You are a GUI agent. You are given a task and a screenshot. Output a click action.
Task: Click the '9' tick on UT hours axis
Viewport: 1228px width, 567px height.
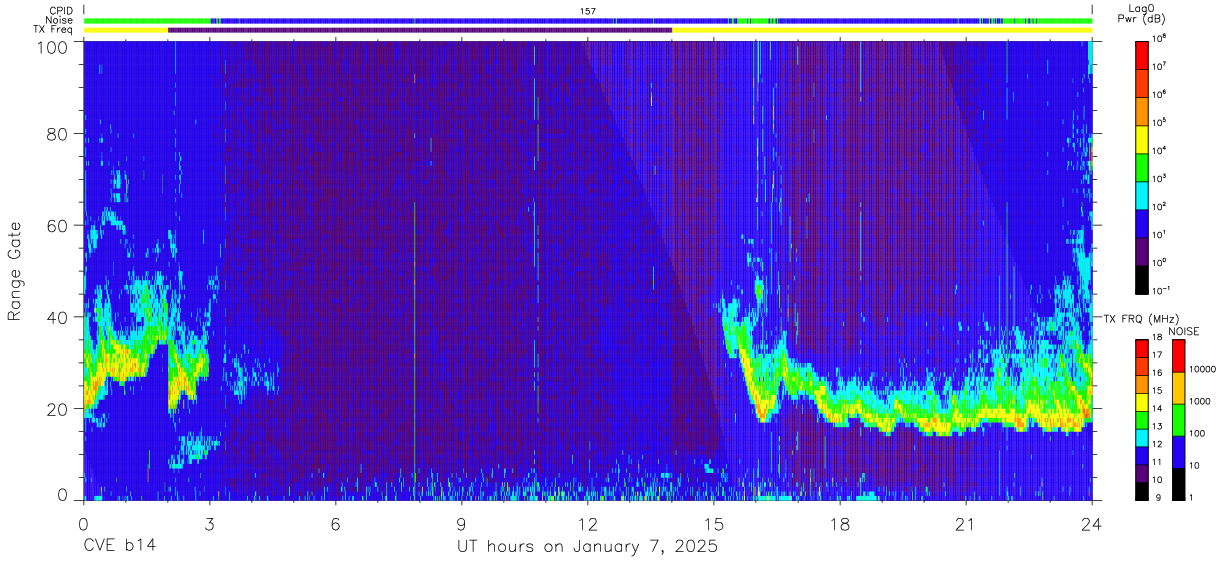coord(462,523)
